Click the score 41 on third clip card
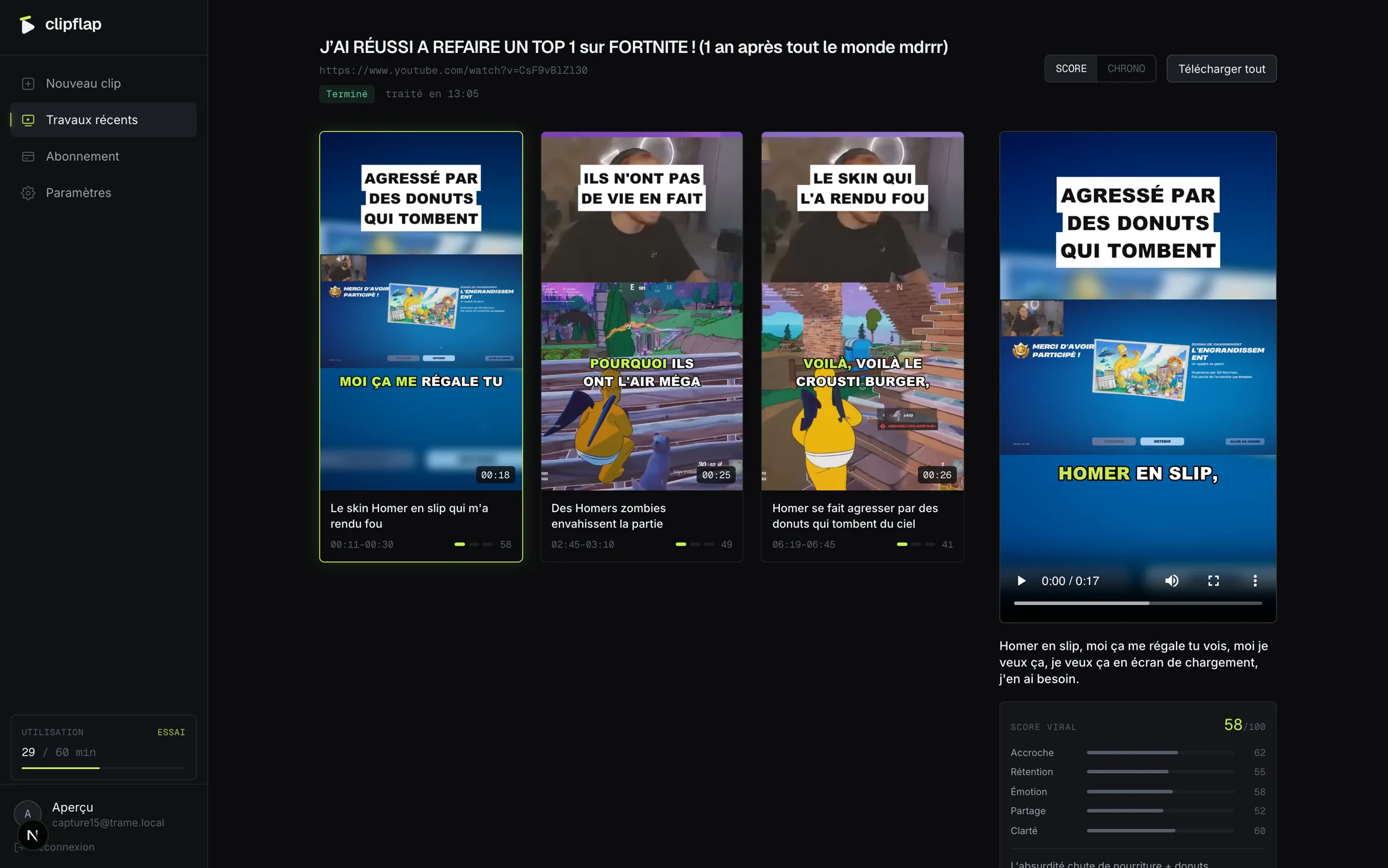The width and height of the screenshot is (1388, 868). (947, 544)
